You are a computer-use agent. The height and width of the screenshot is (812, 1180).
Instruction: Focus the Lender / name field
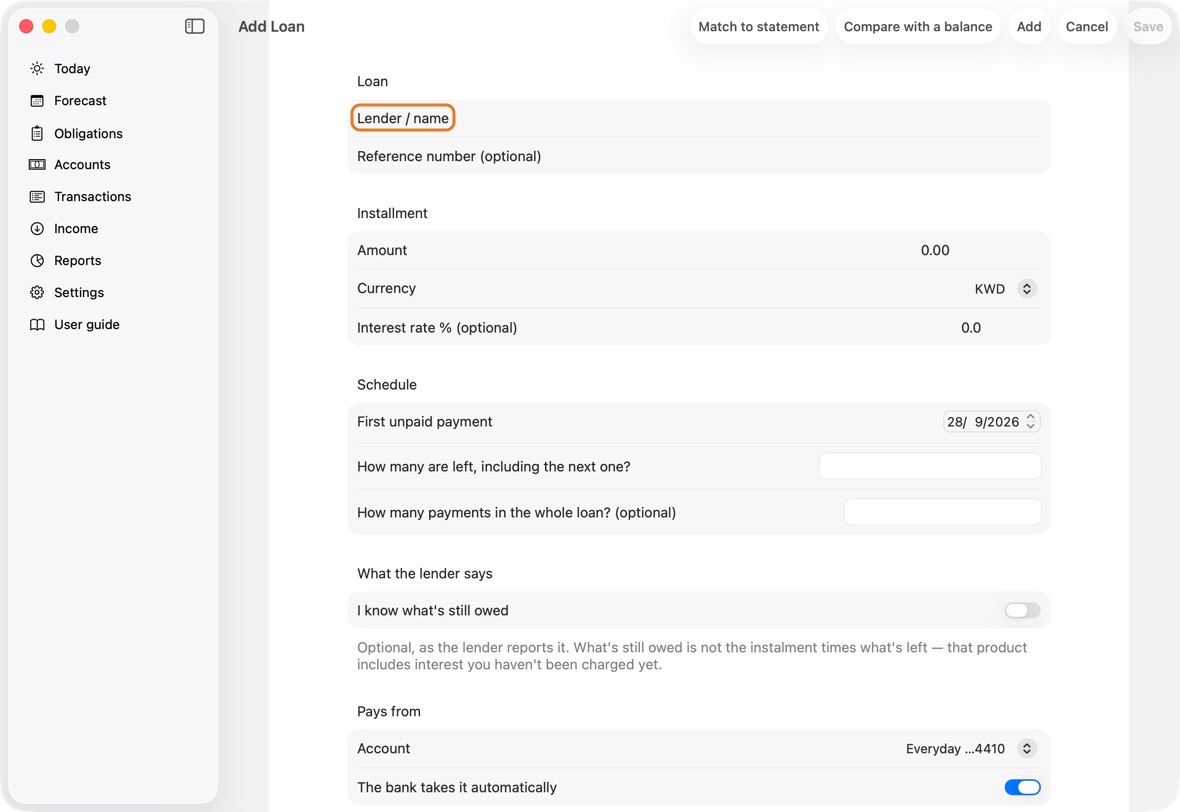tap(698, 118)
